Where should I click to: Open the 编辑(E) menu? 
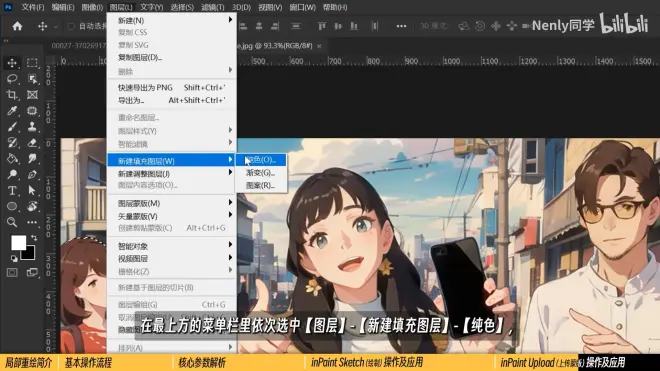tap(63, 7)
